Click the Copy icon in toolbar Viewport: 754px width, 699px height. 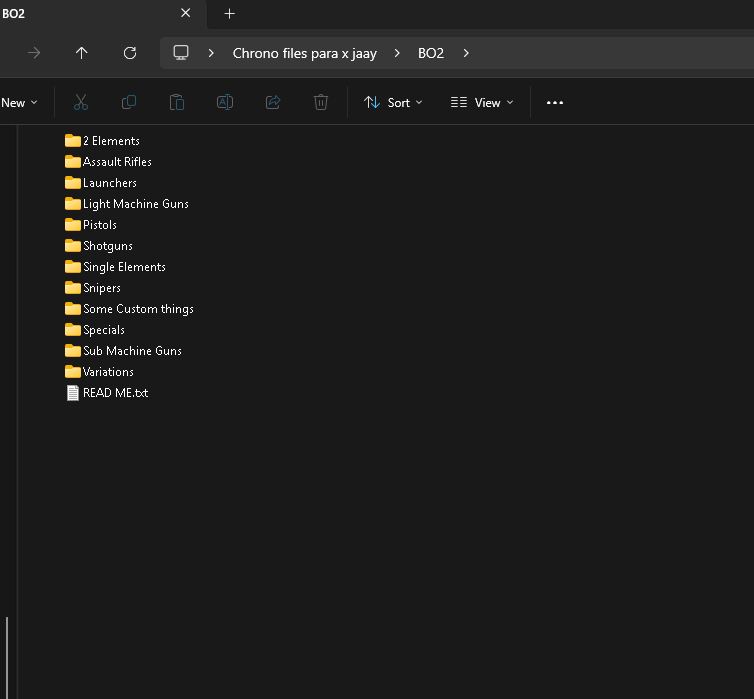tap(129, 102)
